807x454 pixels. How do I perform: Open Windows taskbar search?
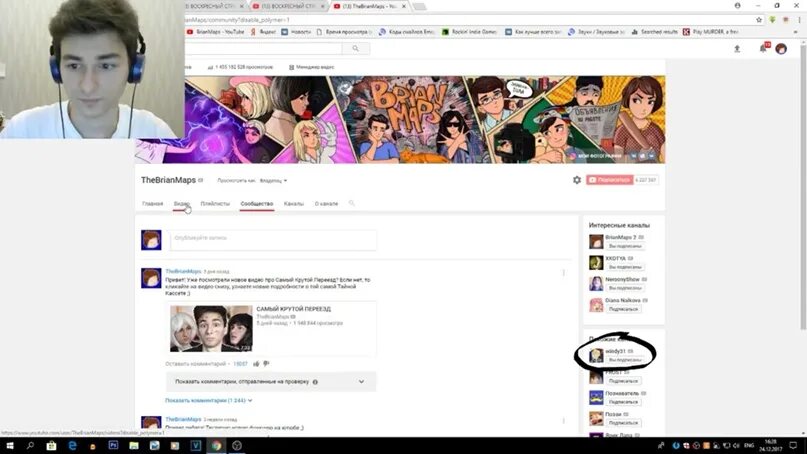coord(30,445)
